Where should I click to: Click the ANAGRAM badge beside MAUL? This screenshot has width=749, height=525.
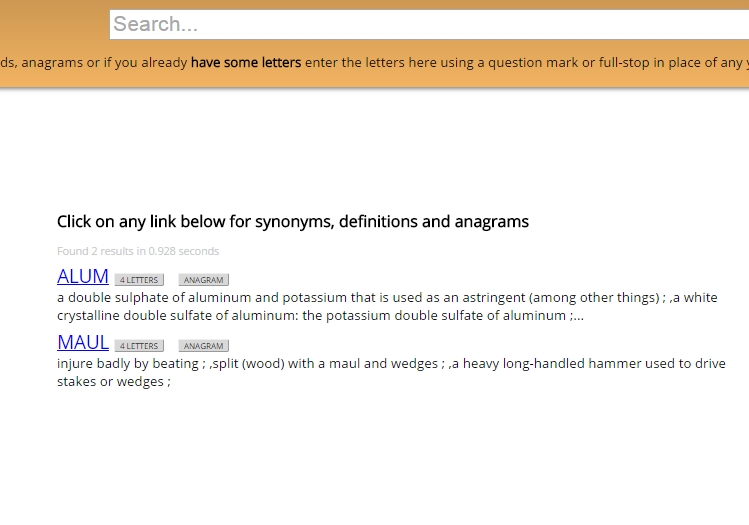(204, 346)
